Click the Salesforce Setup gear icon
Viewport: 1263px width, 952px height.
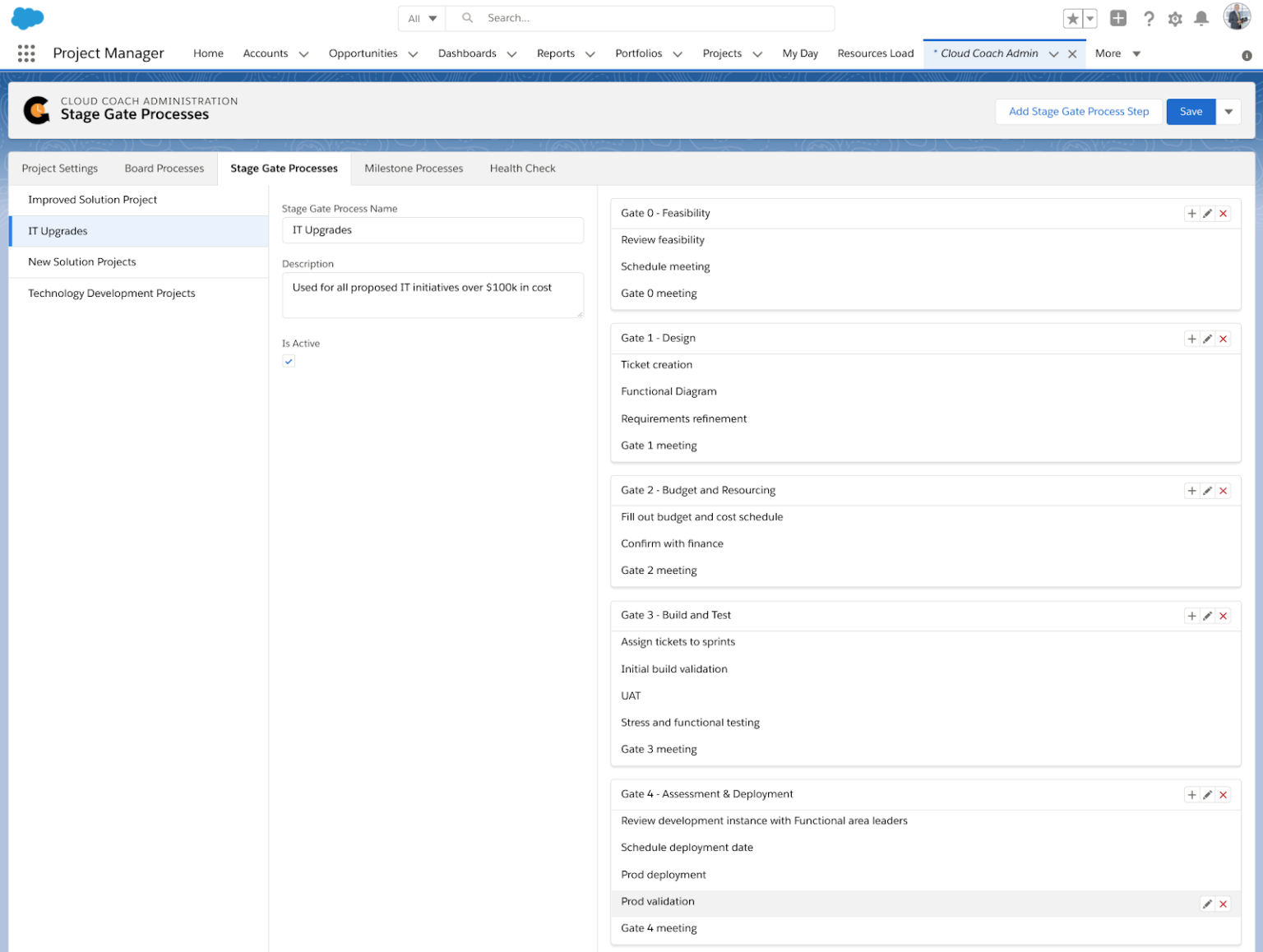(x=1175, y=18)
